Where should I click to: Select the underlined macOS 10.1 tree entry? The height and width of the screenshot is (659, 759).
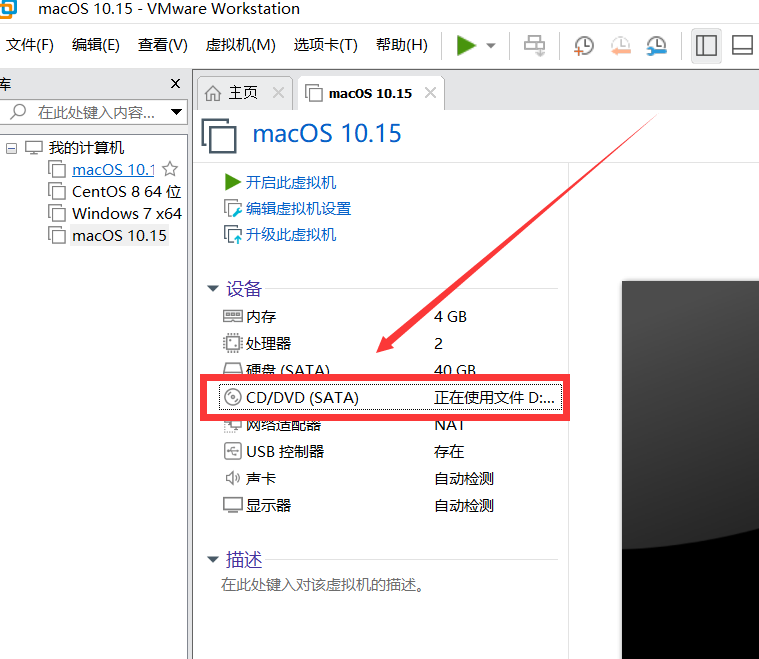113,169
